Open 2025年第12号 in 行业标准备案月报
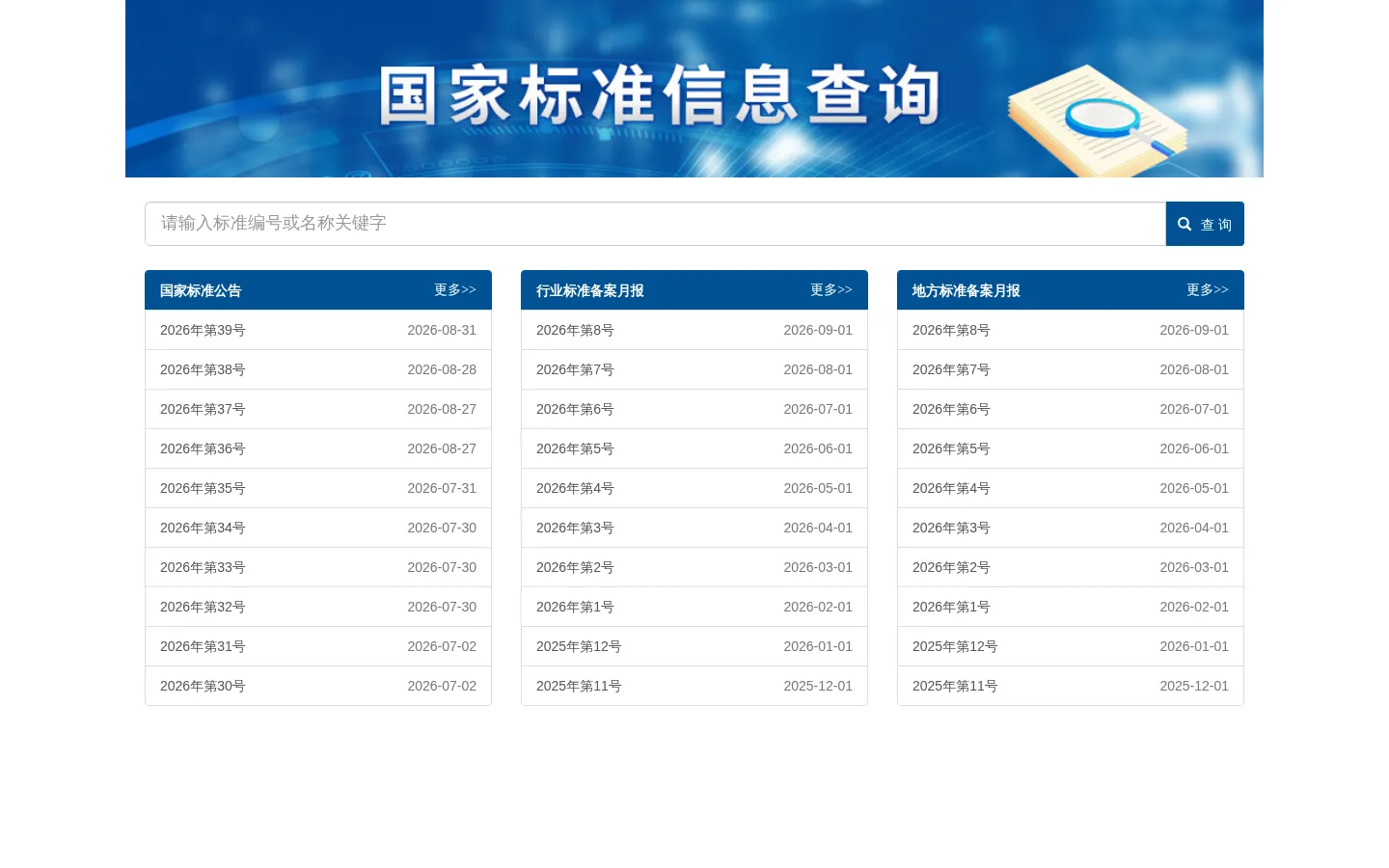This screenshot has height=868, width=1389. tap(579, 646)
